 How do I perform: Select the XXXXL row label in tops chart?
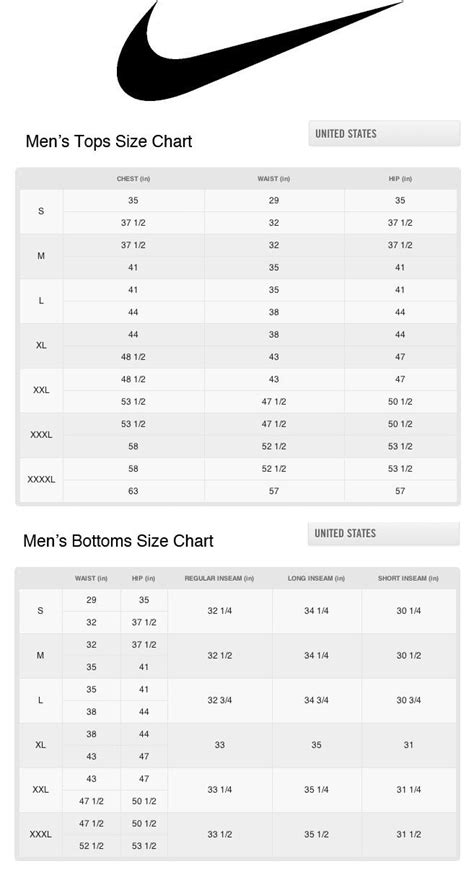[x=41, y=479]
